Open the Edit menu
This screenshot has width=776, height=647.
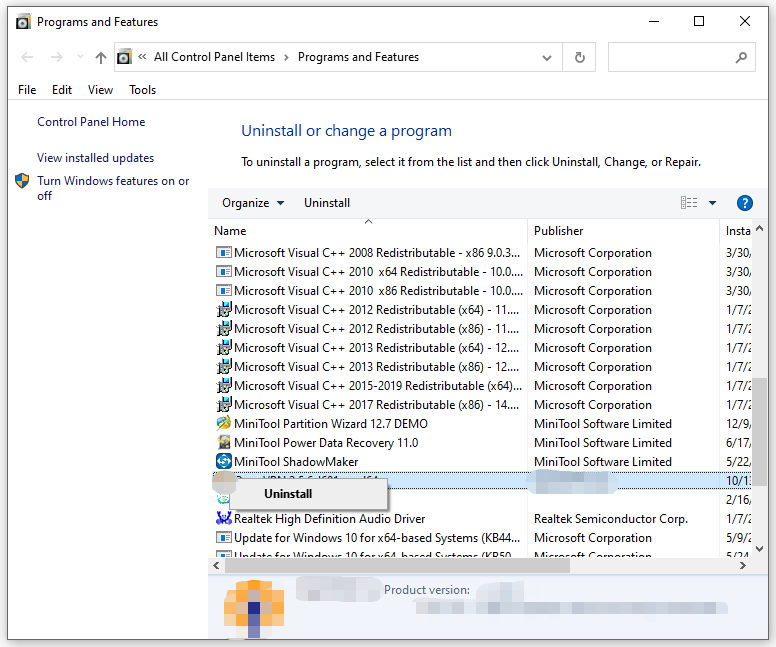pos(62,90)
